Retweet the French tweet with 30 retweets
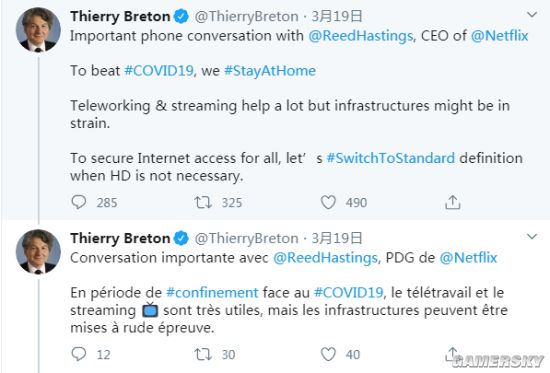 [203, 354]
